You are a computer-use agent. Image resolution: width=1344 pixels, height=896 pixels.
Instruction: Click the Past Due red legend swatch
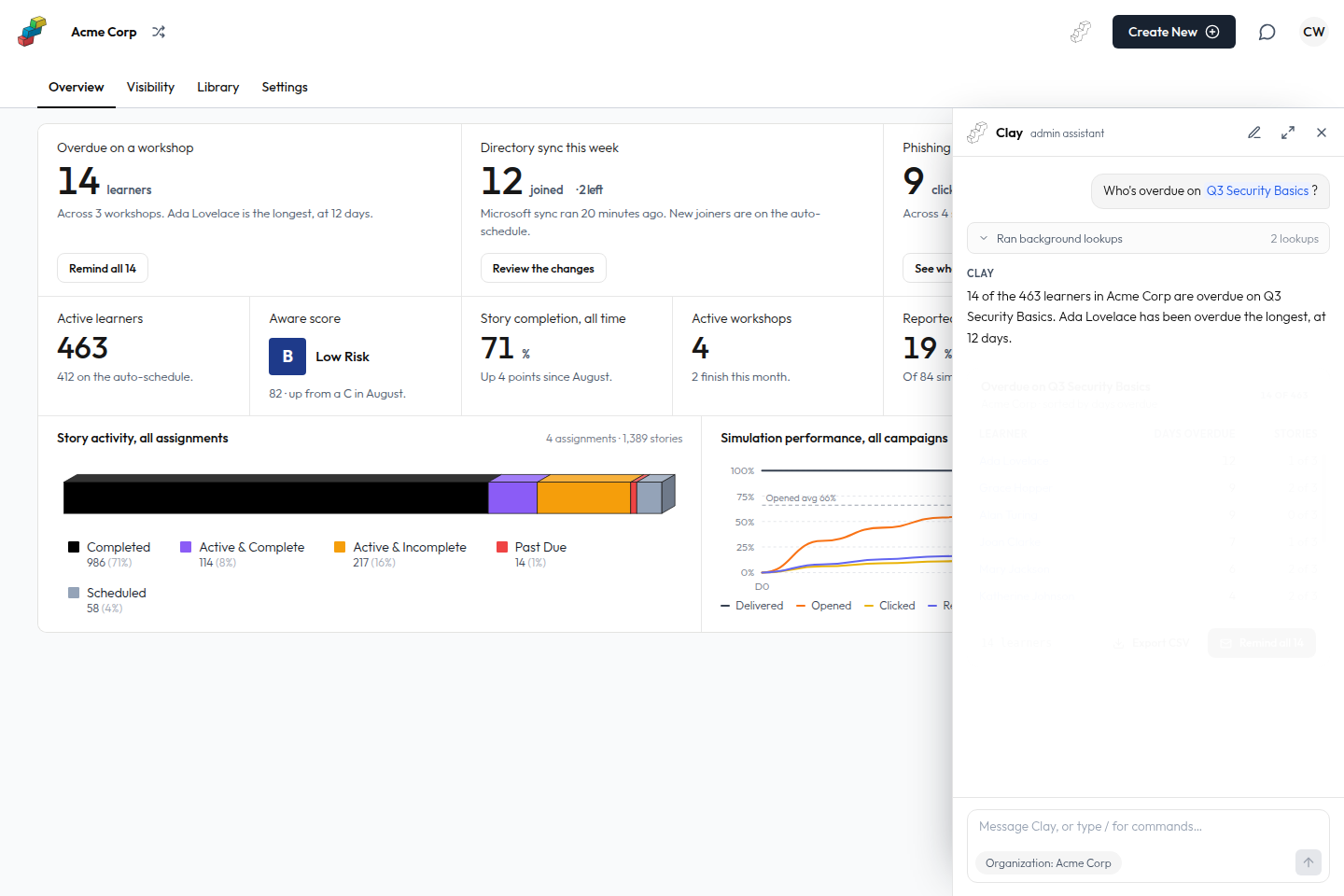click(x=502, y=547)
